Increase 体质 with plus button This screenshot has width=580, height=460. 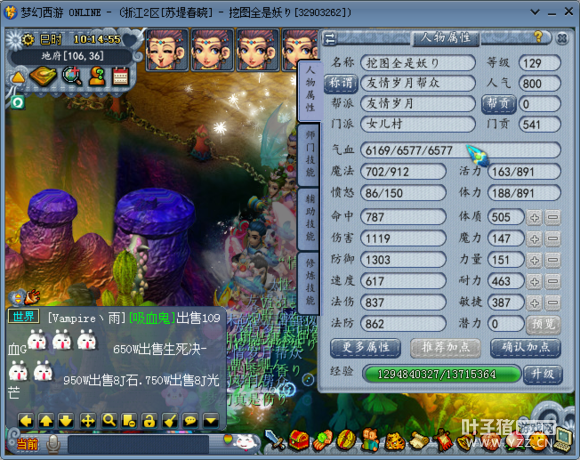(x=534, y=217)
